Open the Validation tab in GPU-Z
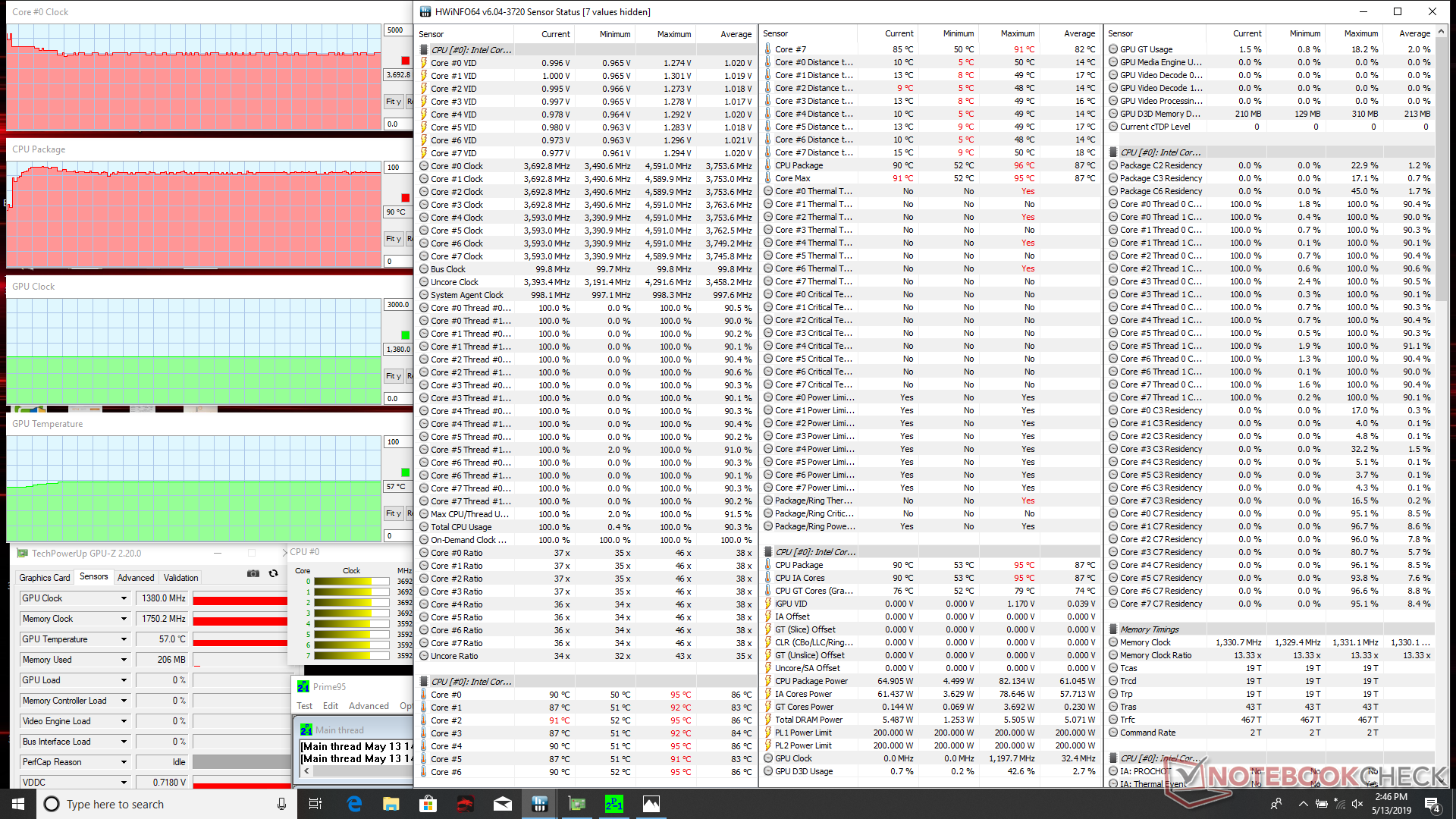The image size is (1456, 819). (181, 577)
